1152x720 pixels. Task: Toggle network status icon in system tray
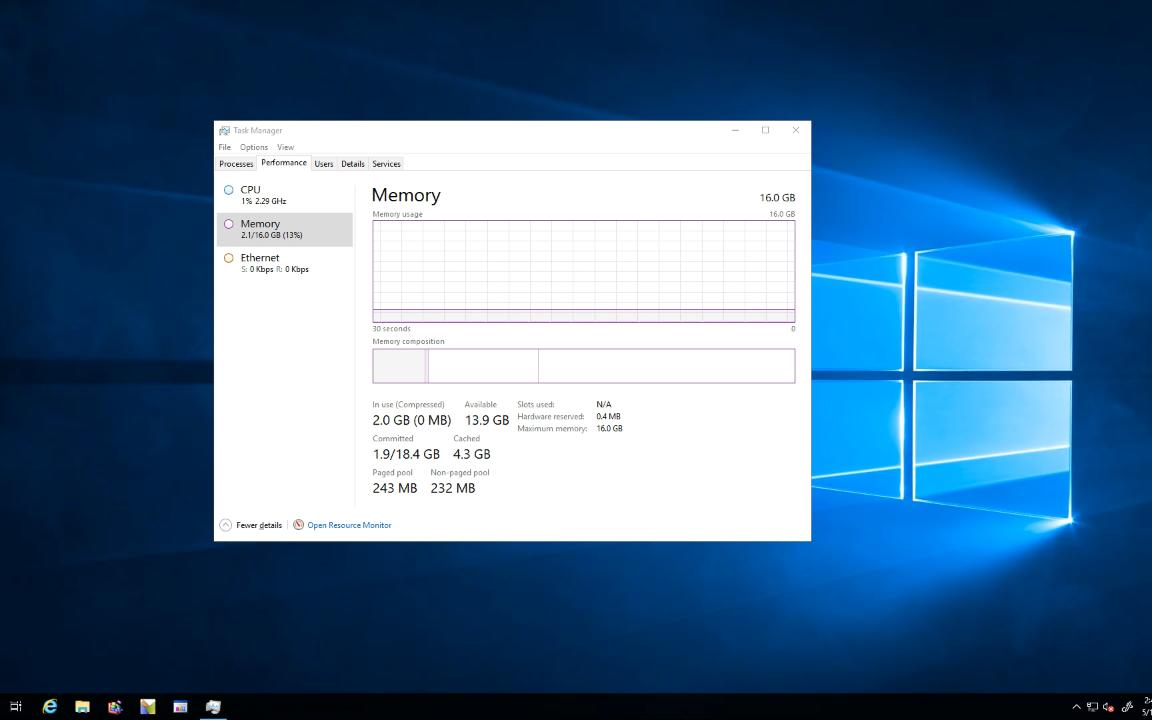[1092, 707]
